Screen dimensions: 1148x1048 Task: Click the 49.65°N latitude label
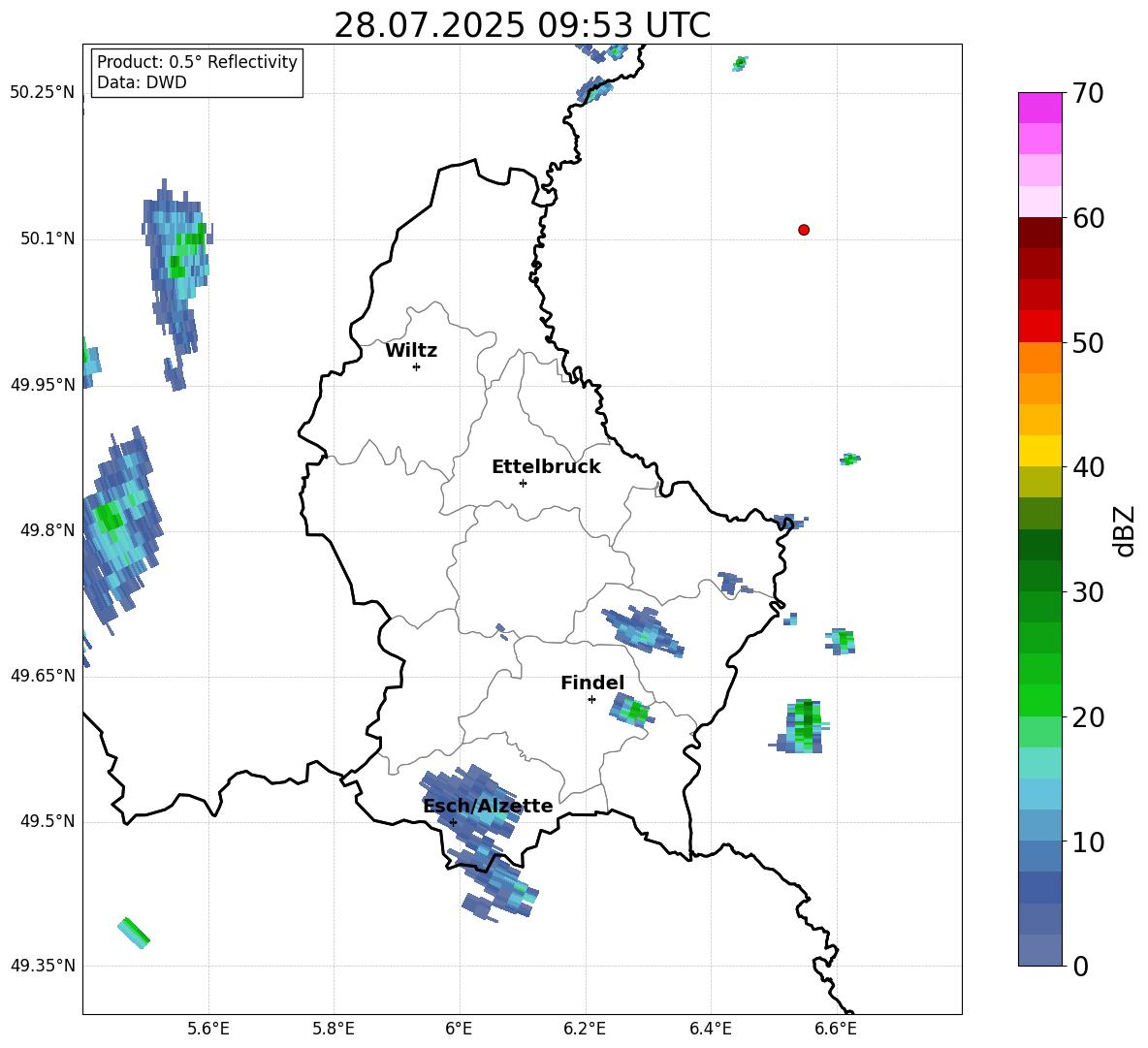coord(43,675)
